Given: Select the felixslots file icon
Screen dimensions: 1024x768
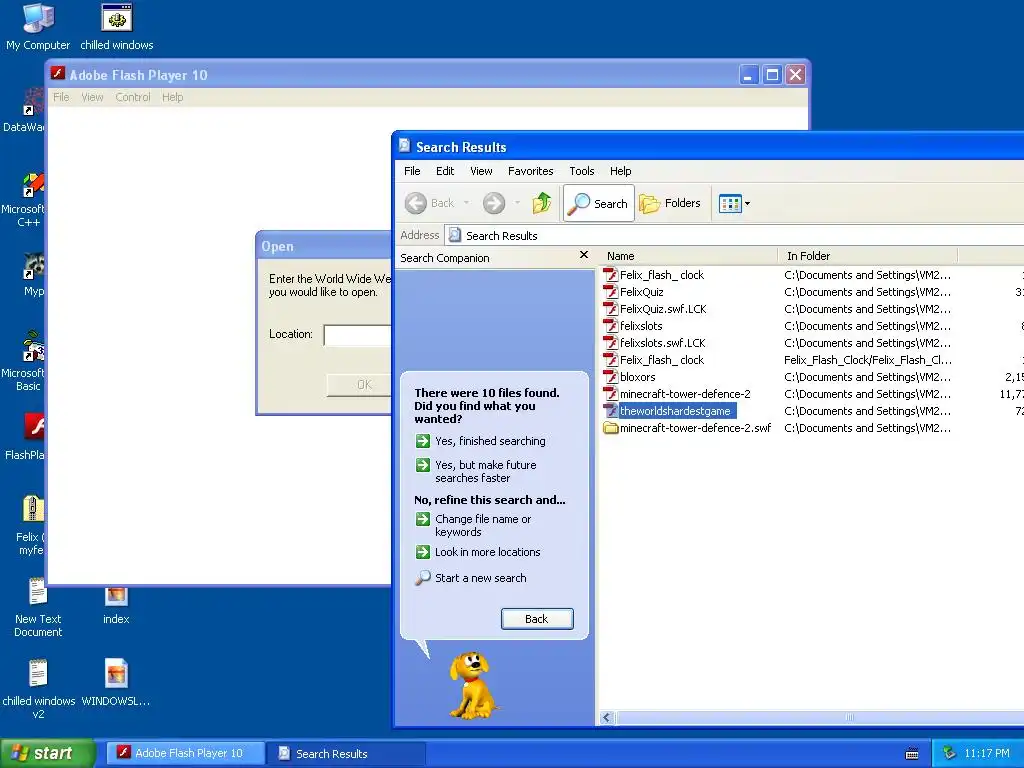Looking at the screenshot, I should click(611, 326).
